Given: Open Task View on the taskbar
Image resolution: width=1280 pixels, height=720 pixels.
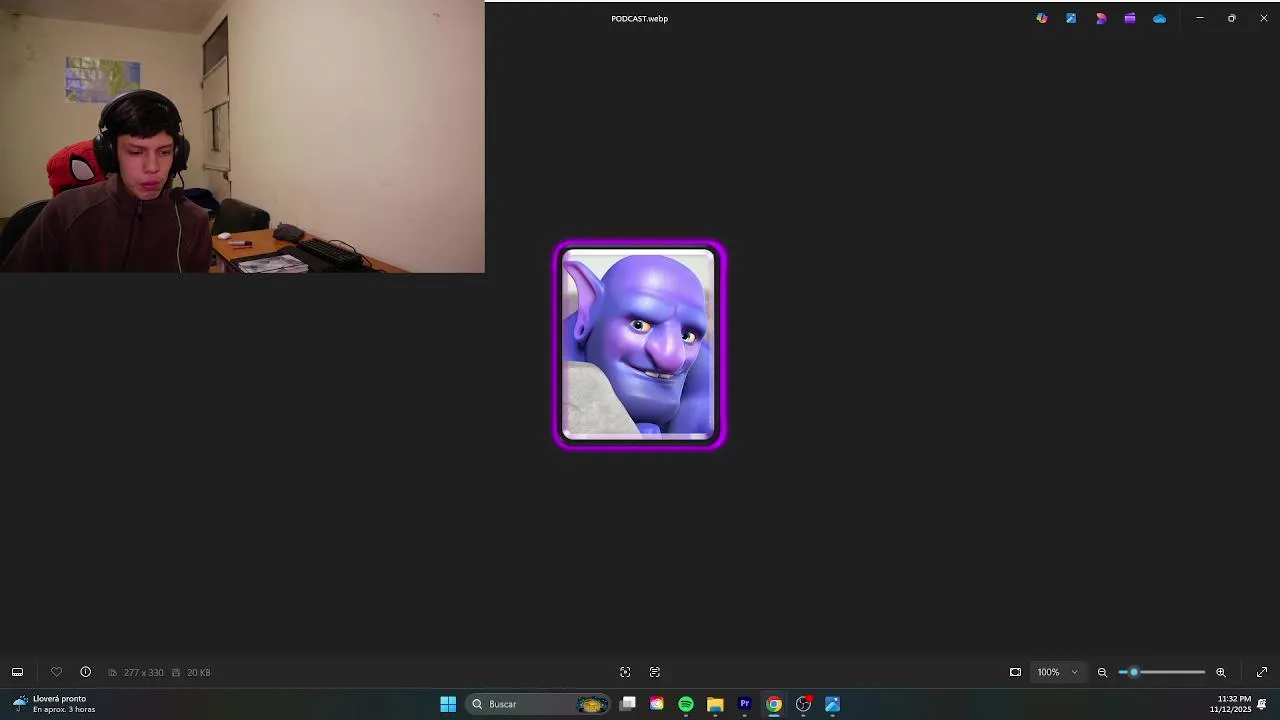Looking at the screenshot, I should pos(628,704).
